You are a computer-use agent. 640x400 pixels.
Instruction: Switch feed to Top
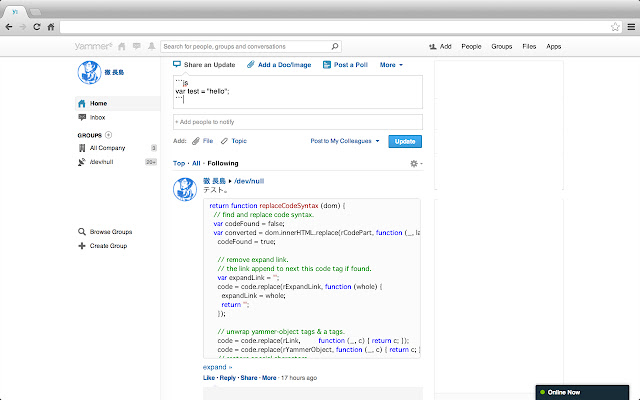tap(179, 163)
